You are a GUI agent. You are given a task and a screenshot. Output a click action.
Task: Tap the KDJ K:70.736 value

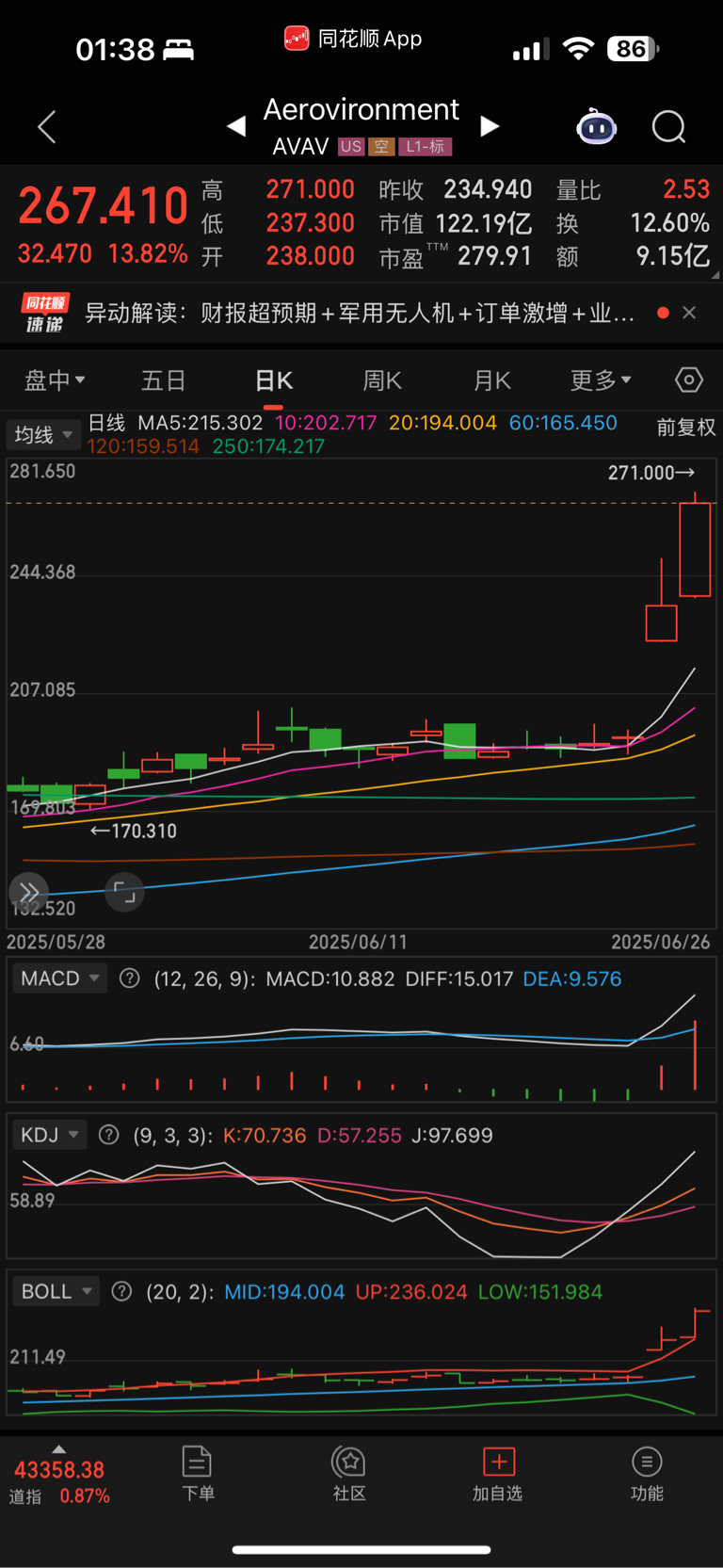pyautogui.click(x=265, y=1135)
